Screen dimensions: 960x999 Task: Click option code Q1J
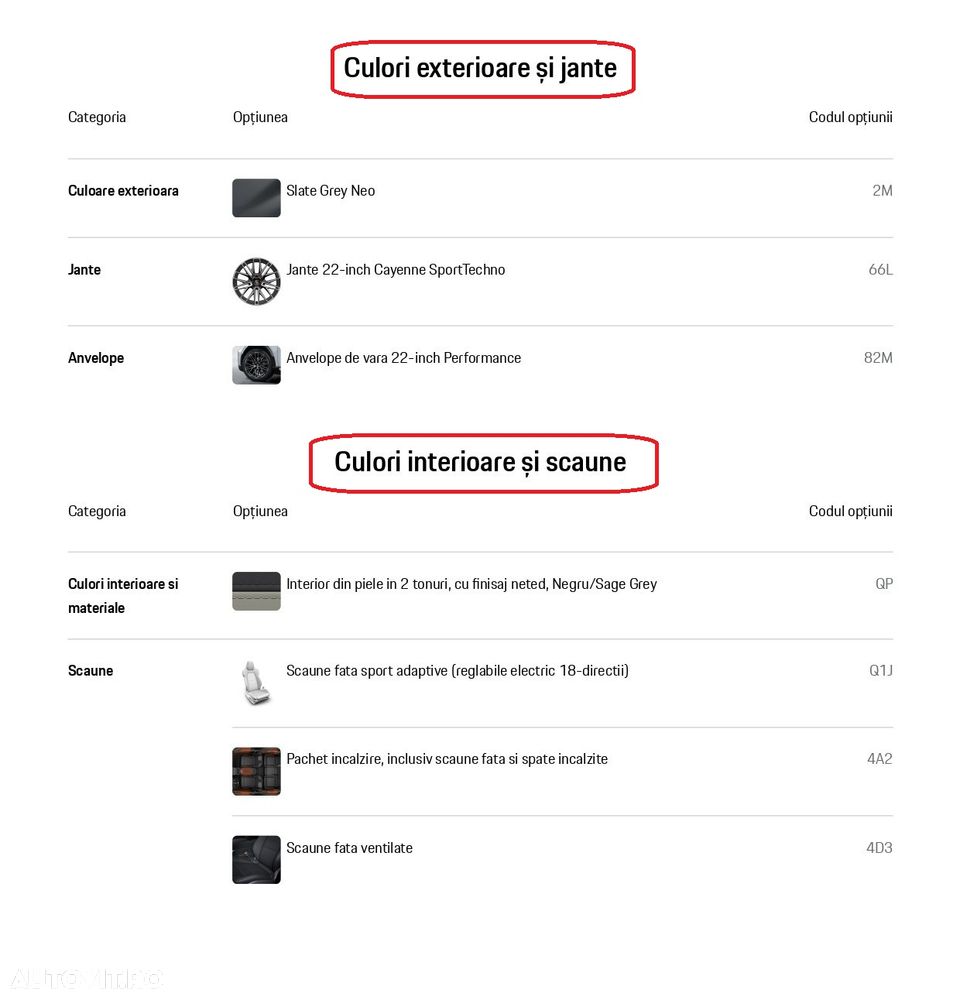point(880,671)
